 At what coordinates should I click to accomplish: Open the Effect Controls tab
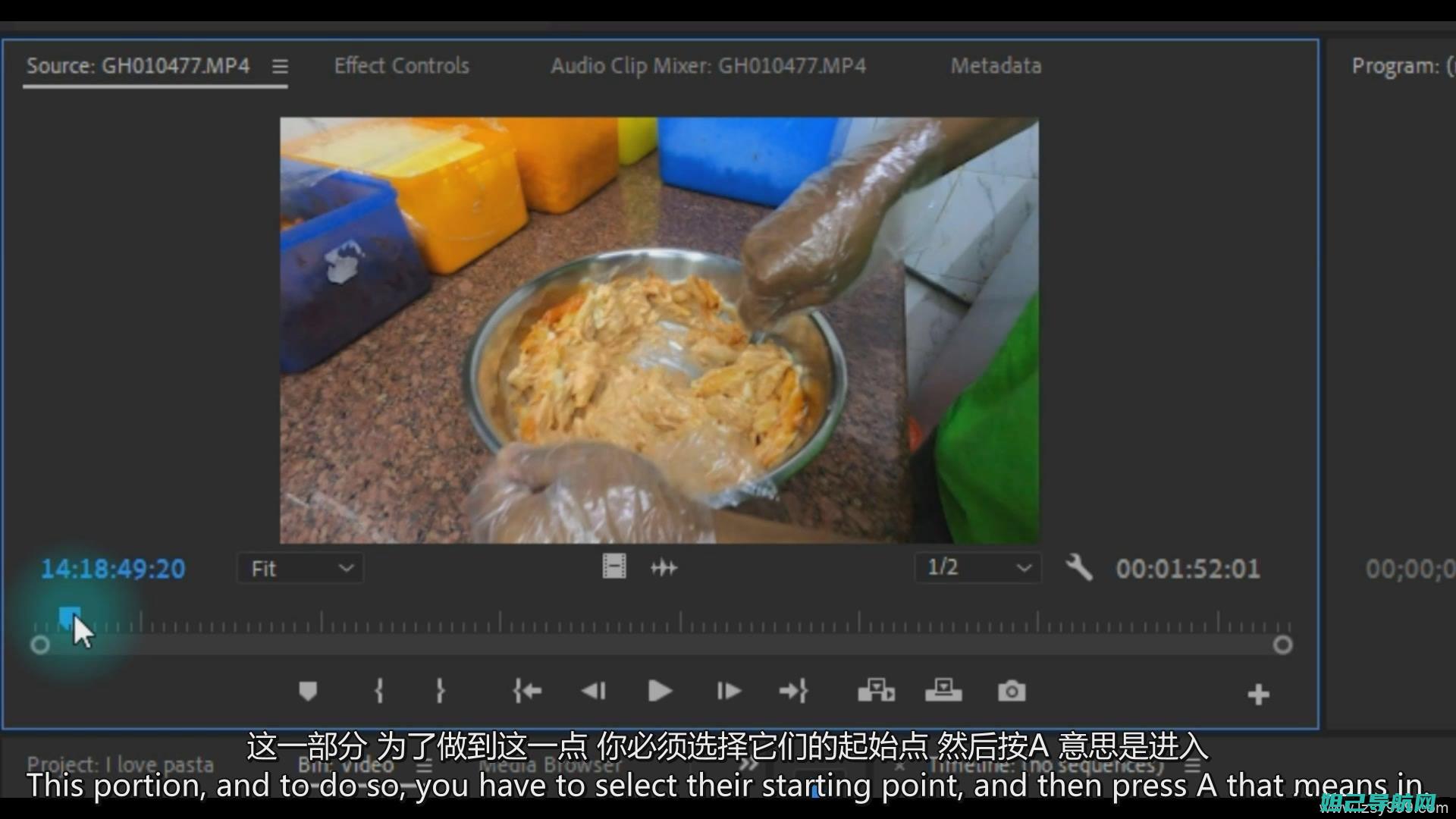click(402, 65)
